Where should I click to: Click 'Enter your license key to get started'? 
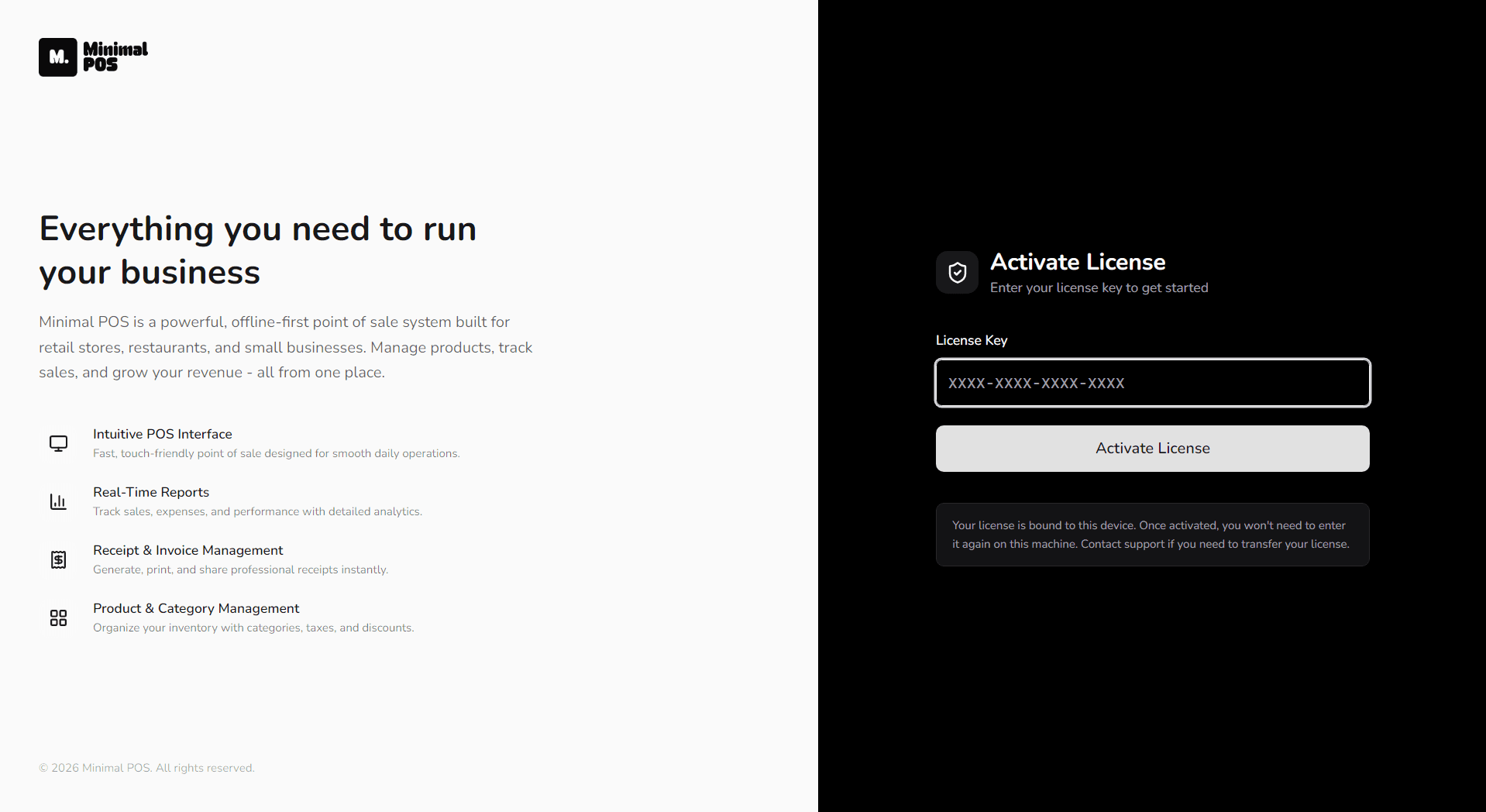coord(1099,287)
